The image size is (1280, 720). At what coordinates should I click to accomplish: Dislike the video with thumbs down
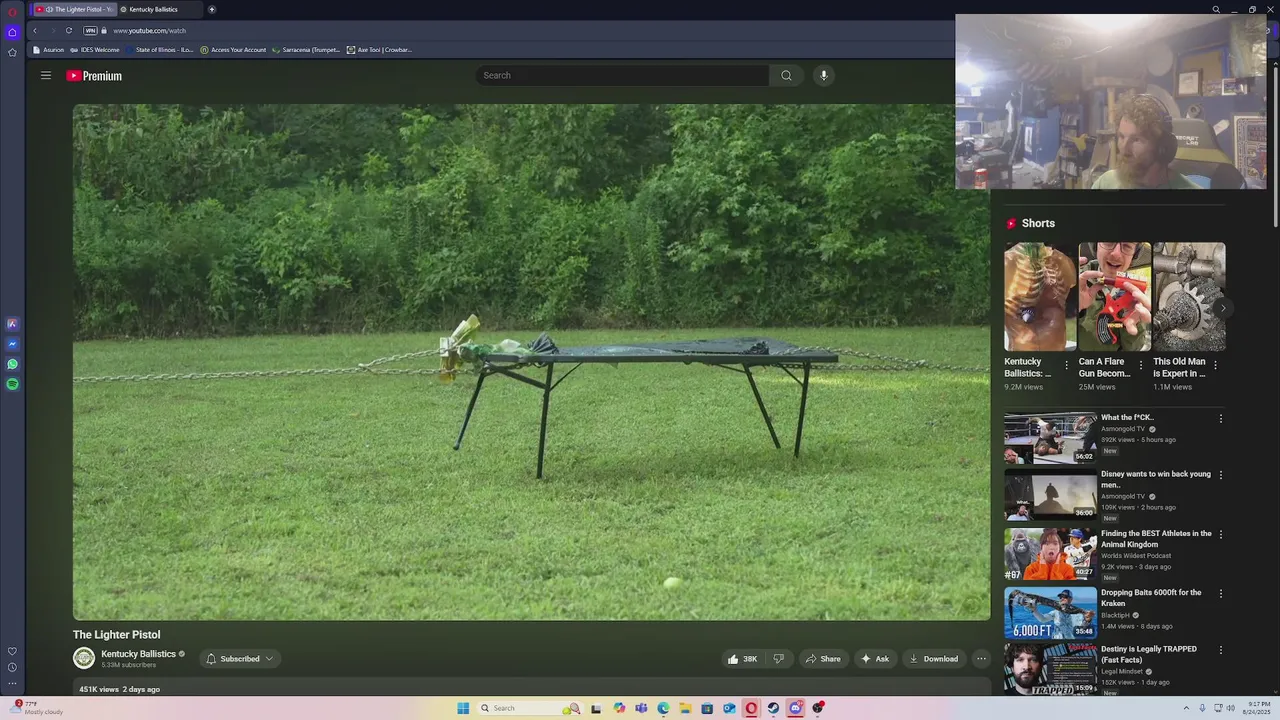coord(778,659)
